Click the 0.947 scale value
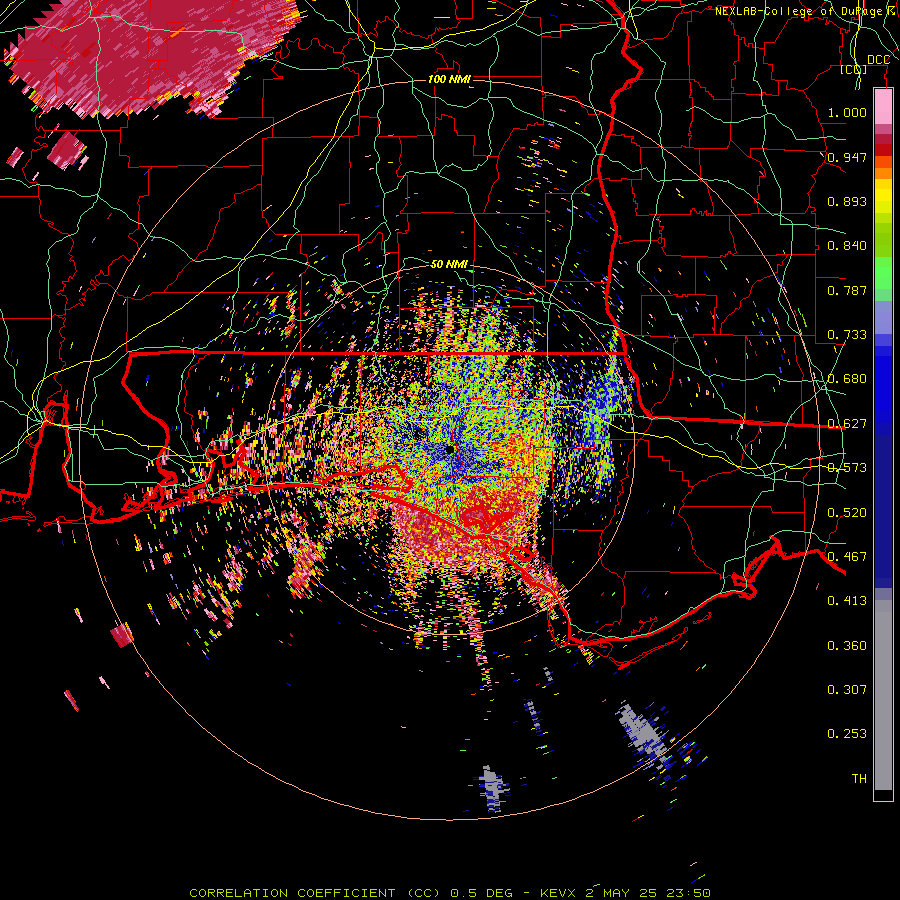 pyautogui.click(x=847, y=157)
